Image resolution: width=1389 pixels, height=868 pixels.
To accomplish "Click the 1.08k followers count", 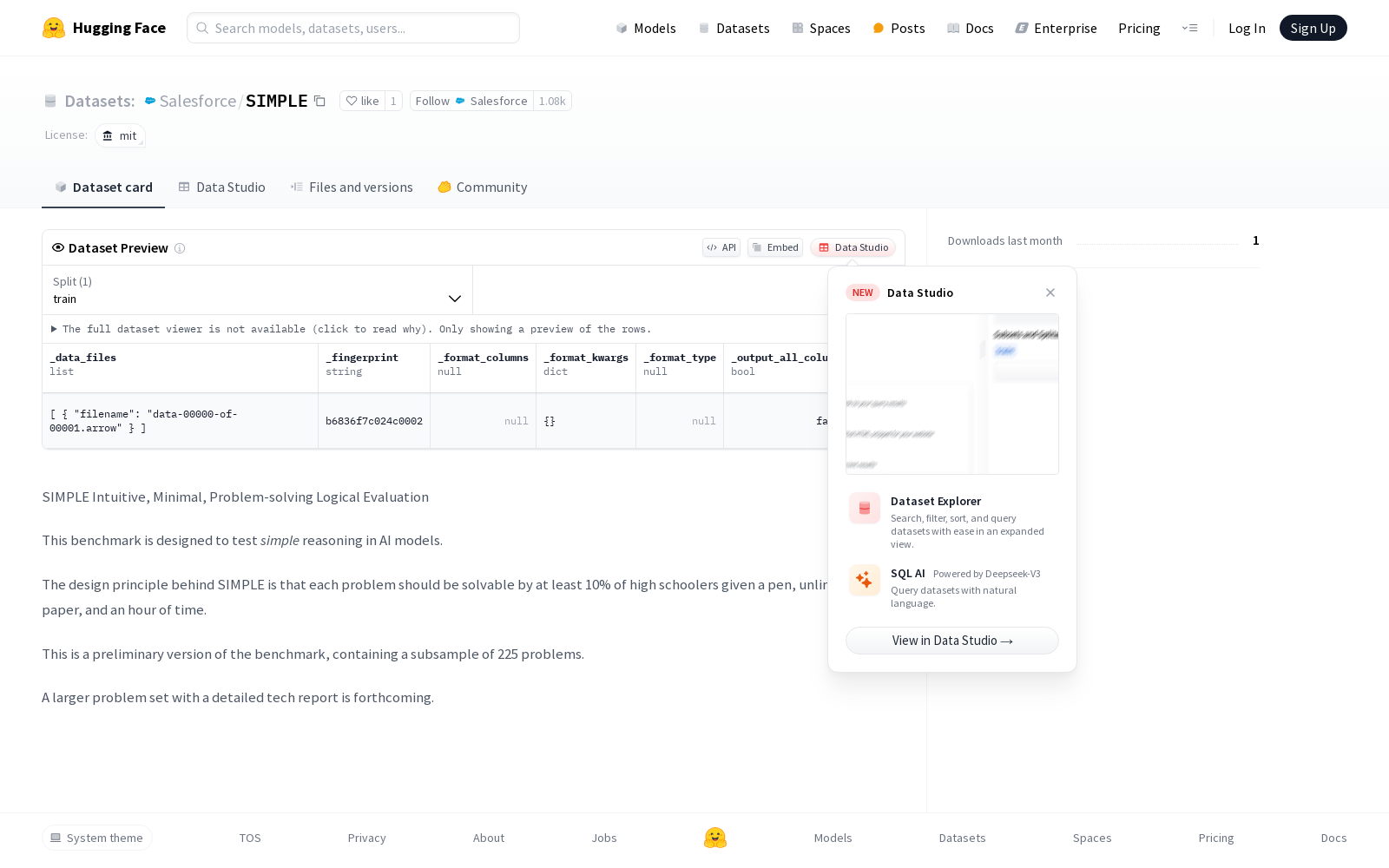I will 552,101.
